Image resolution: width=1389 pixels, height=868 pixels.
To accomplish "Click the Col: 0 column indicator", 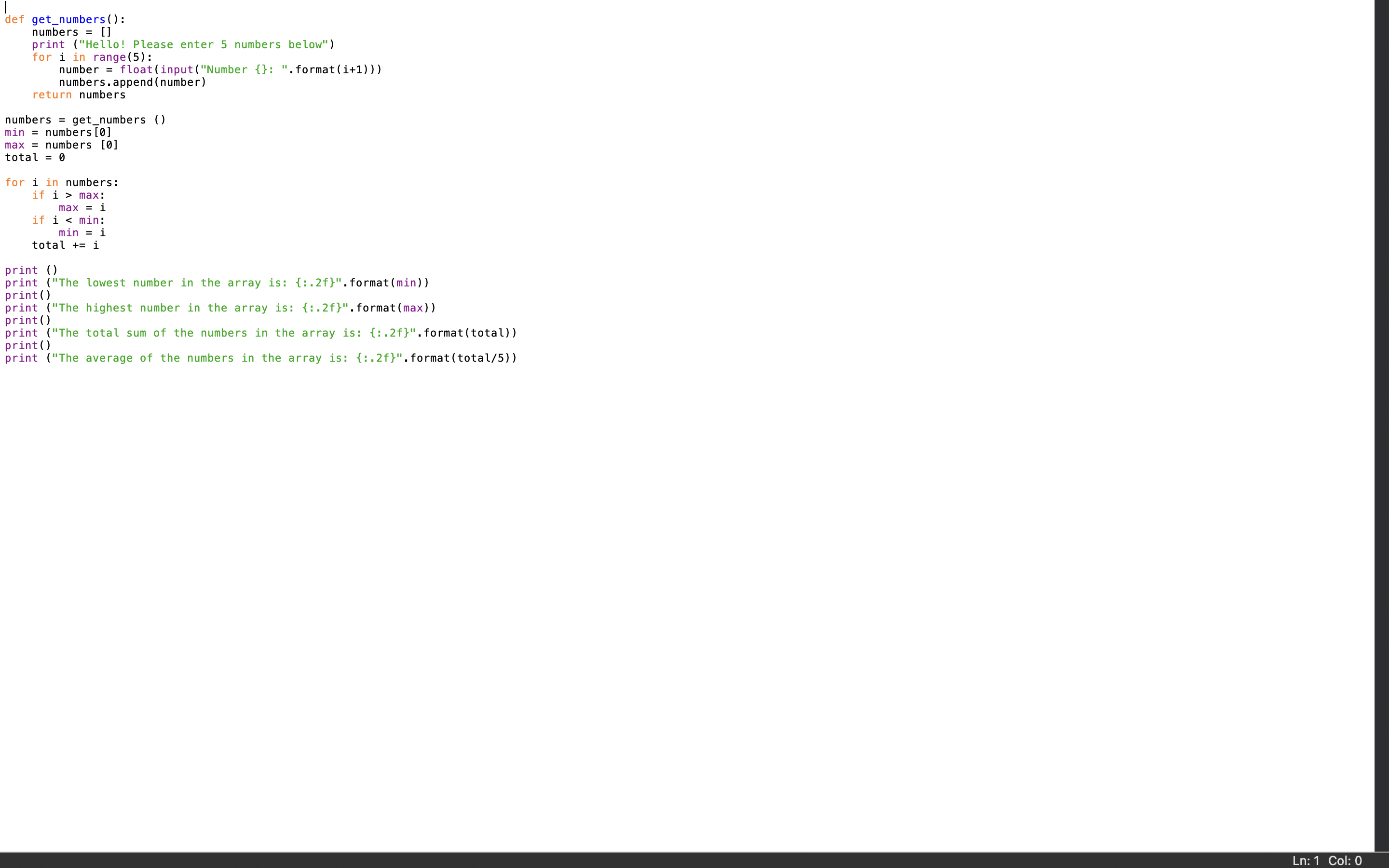I will tap(1345, 861).
